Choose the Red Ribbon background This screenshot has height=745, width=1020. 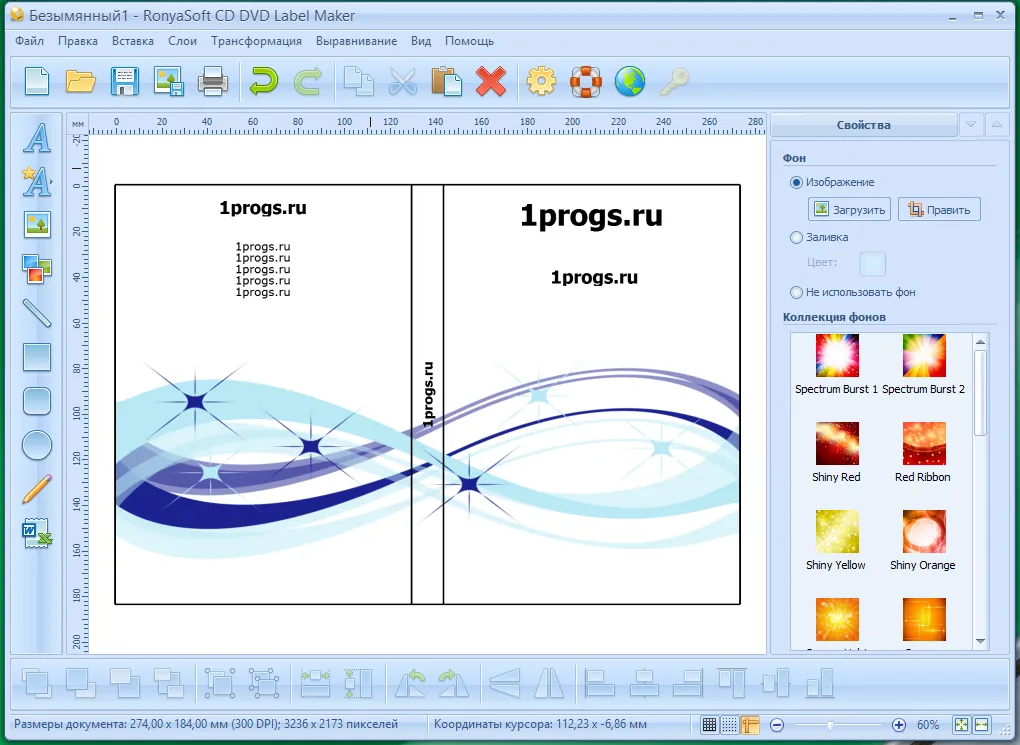click(923, 453)
